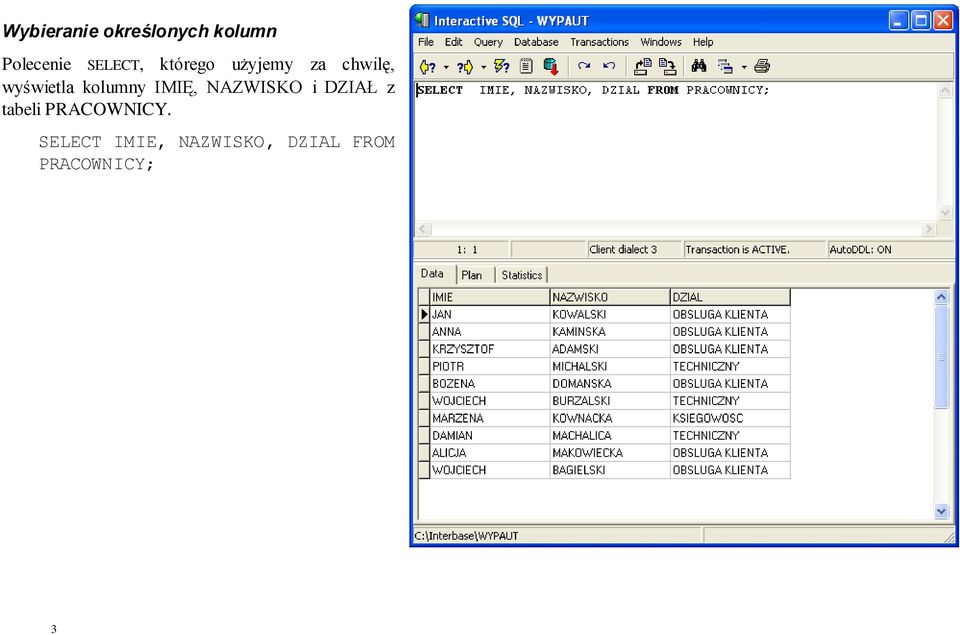Select the row indicator beside JAN
The width and height of the screenshot is (960, 635).
(x=424, y=314)
